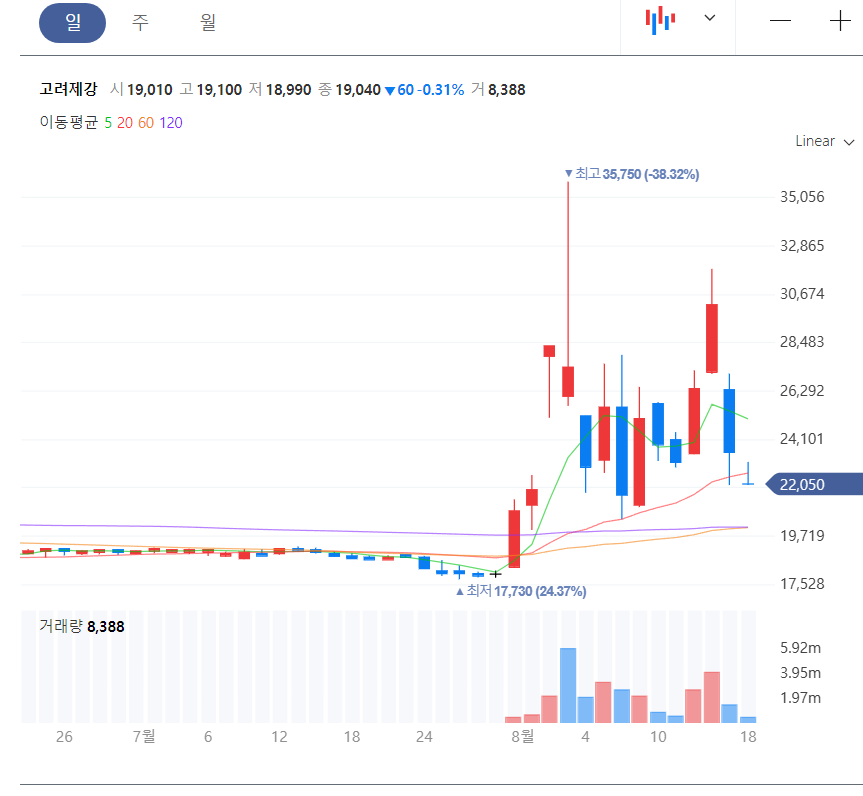The image size is (863, 796).
Task: Select the candlestick chart type icon
Action: [x=659, y=18]
